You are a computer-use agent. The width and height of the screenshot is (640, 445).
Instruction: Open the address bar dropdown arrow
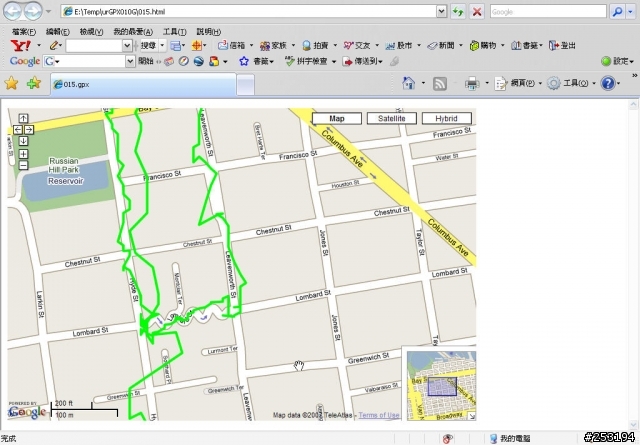(x=441, y=11)
